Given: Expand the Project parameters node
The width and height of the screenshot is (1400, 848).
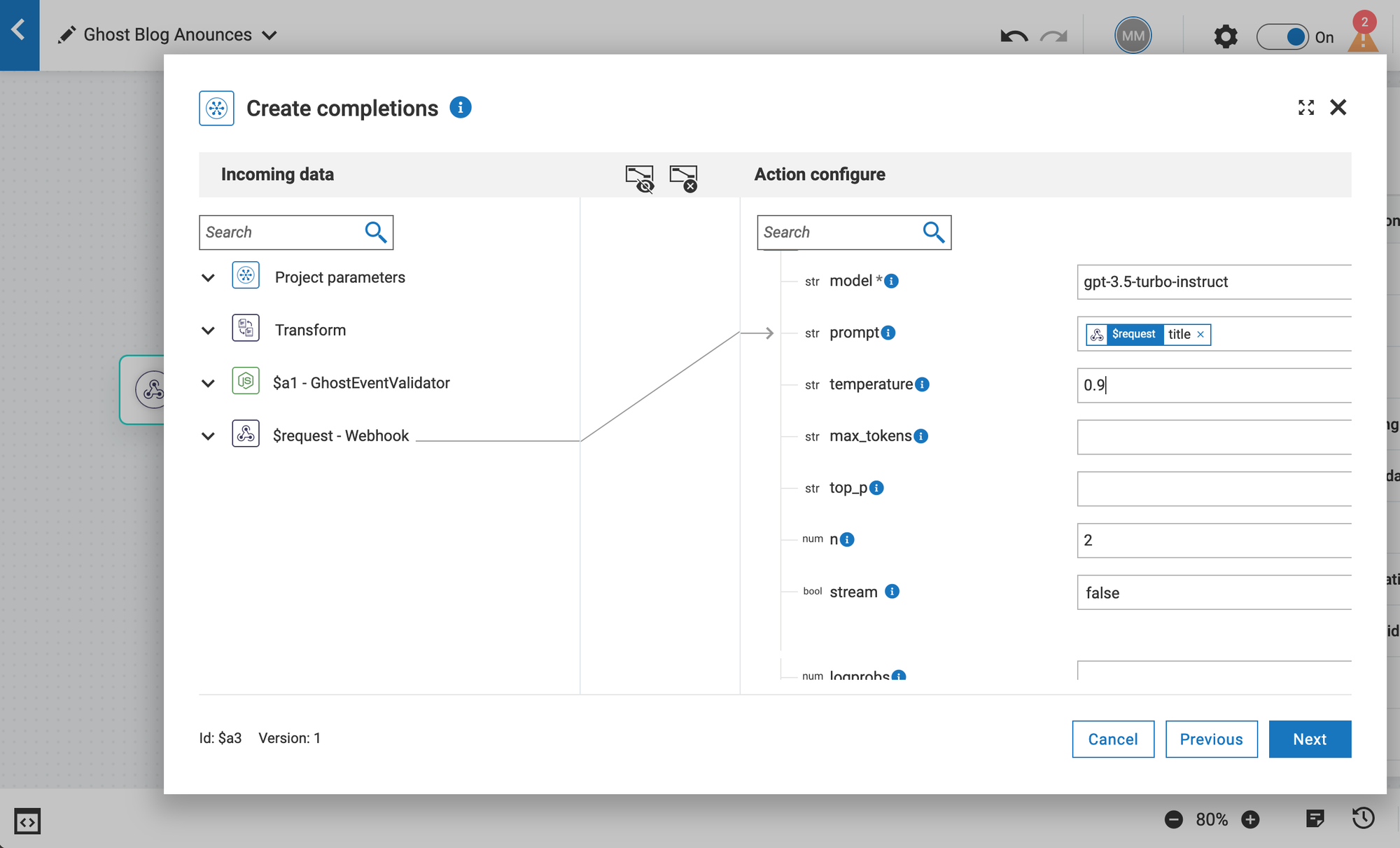Looking at the screenshot, I should [208, 278].
